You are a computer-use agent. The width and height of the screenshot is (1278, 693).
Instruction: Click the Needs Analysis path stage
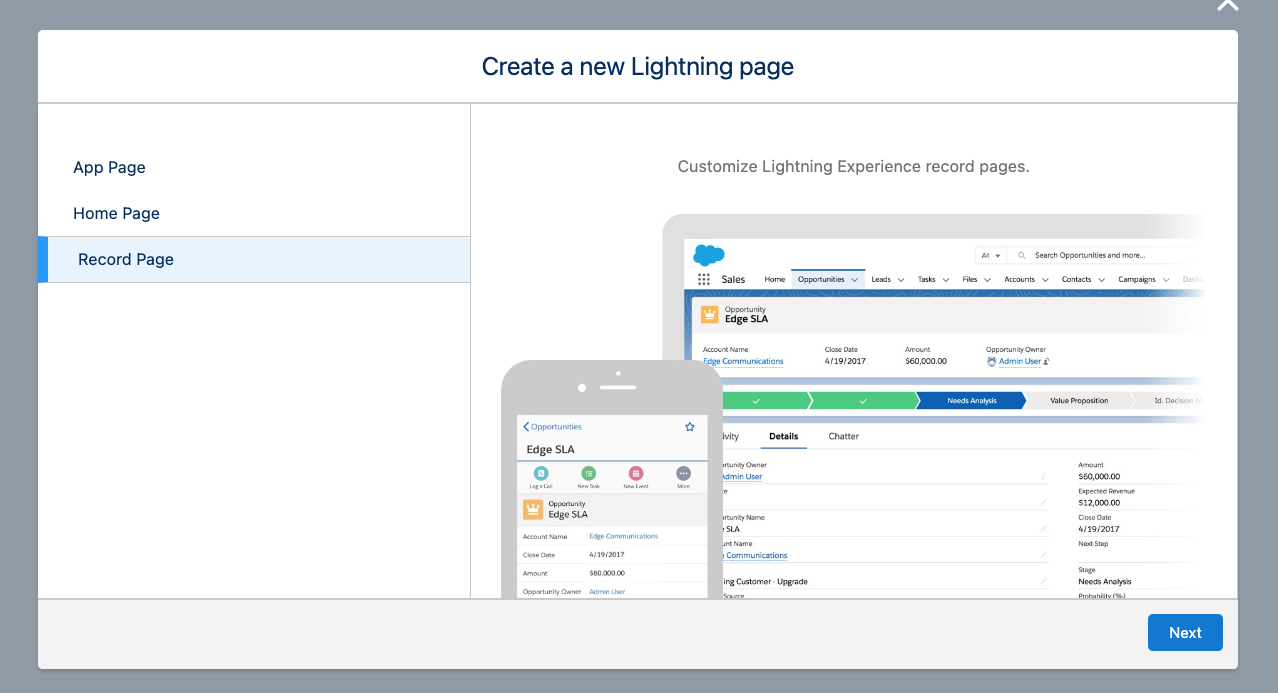tap(970, 400)
